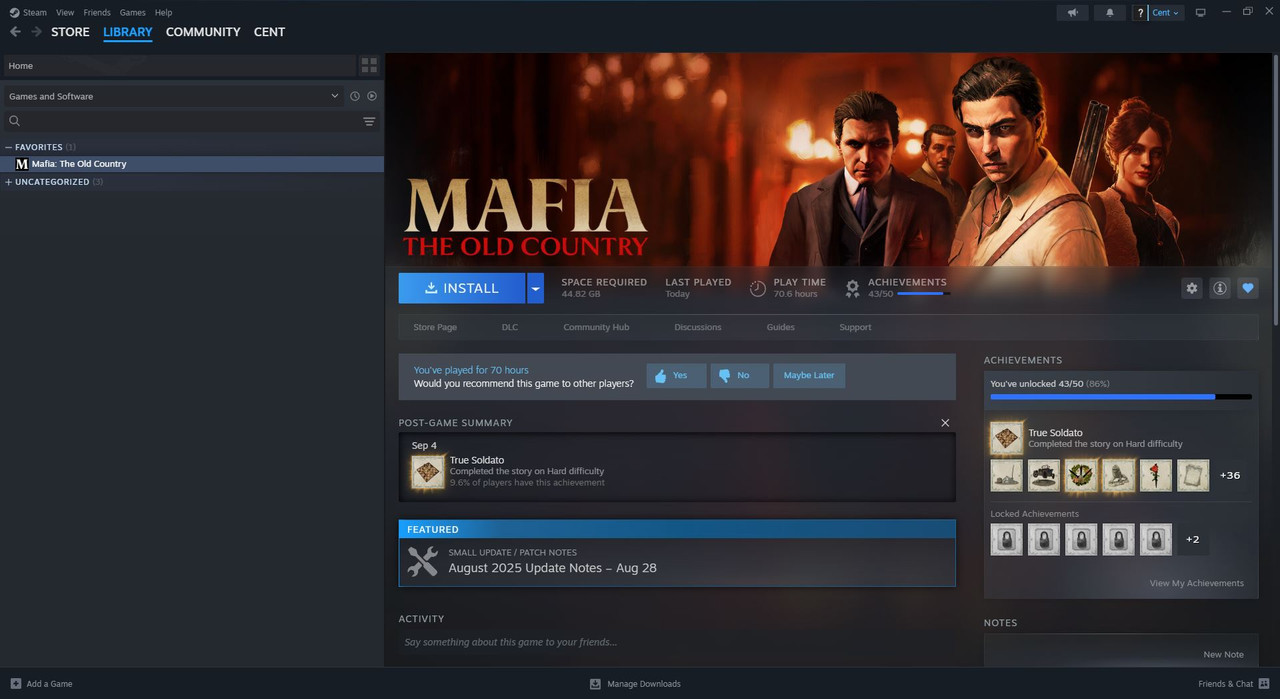Viewport: 1280px width, 699px height.
Task: Click the library search magnifier icon
Action: point(15,121)
